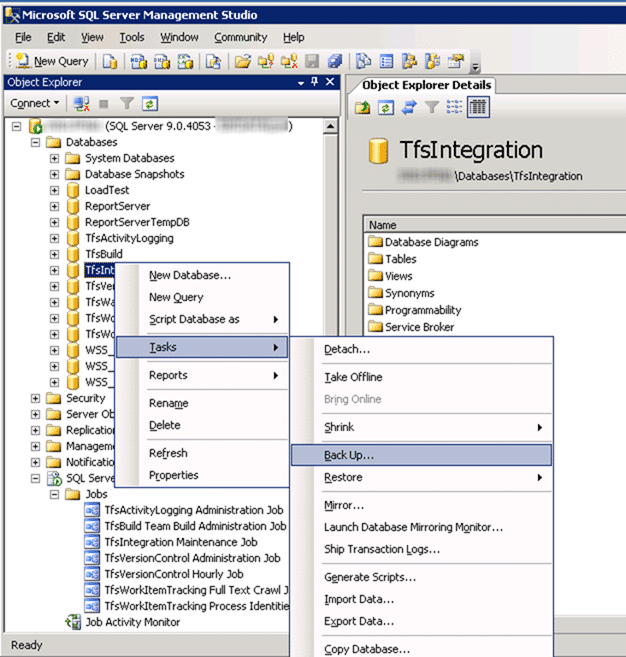This screenshot has height=657, width=626.
Task: Expand the Security folder node
Action: 36,398
